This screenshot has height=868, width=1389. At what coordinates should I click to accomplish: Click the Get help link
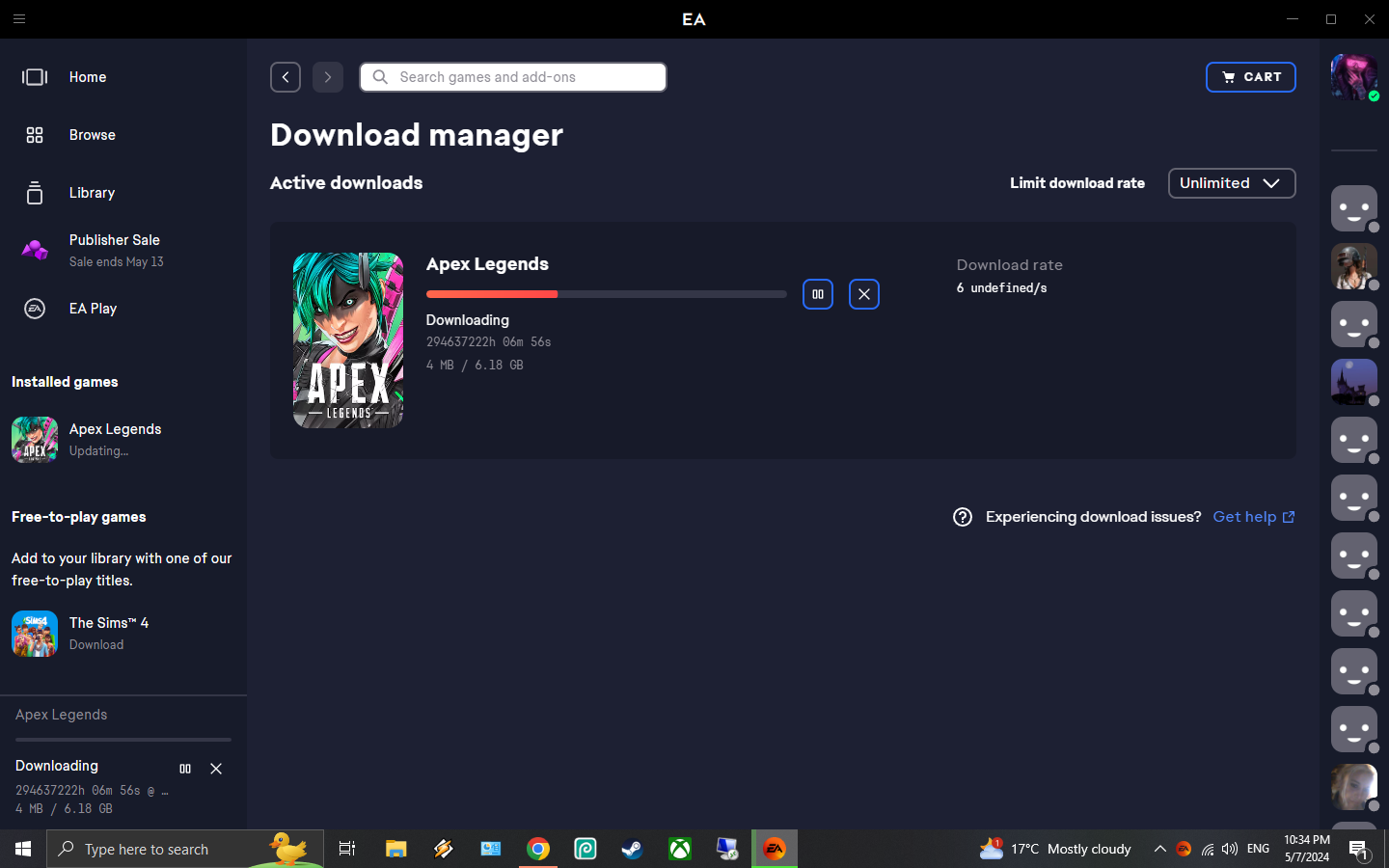1245,517
